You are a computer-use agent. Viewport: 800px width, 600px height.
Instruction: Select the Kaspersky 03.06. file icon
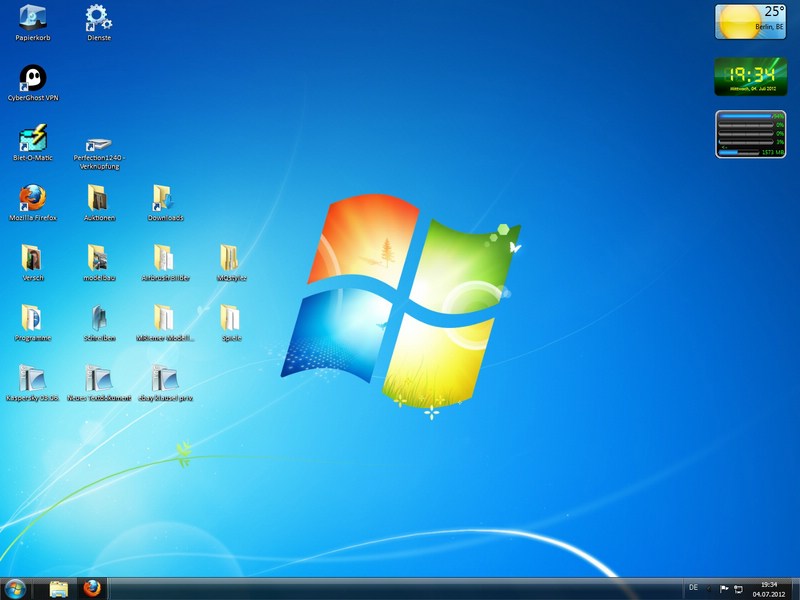click(x=33, y=383)
